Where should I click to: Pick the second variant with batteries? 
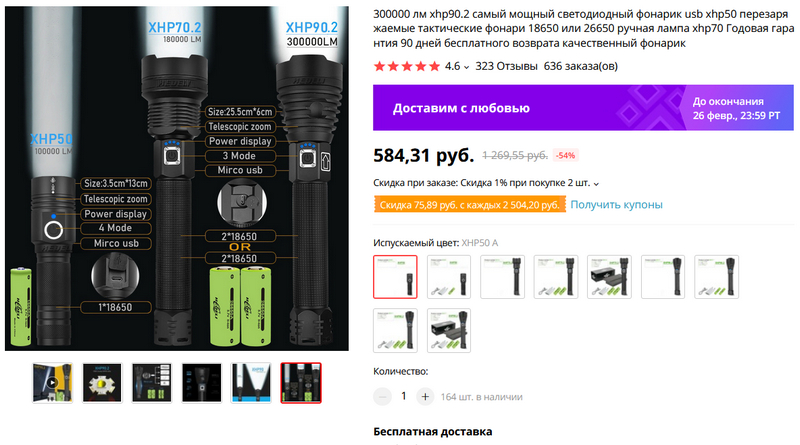[448, 277]
